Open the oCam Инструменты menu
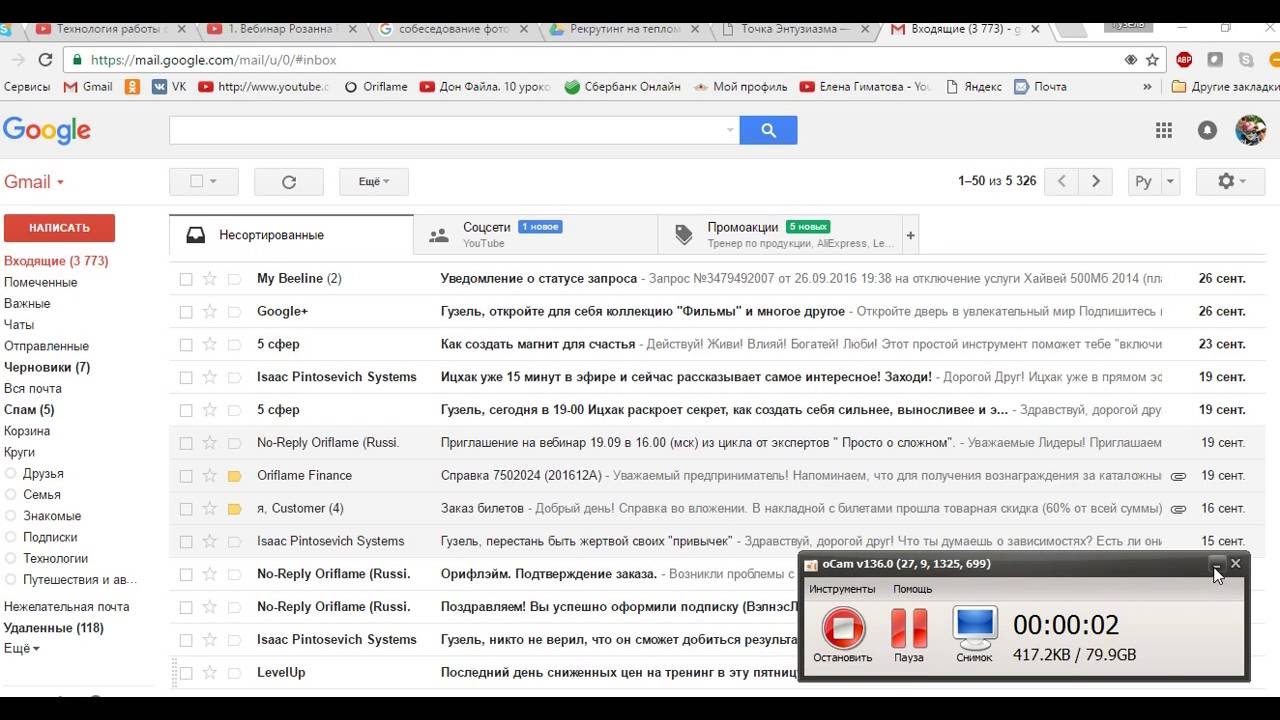The width and height of the screenshot is (1280, 720). (842, 590)
